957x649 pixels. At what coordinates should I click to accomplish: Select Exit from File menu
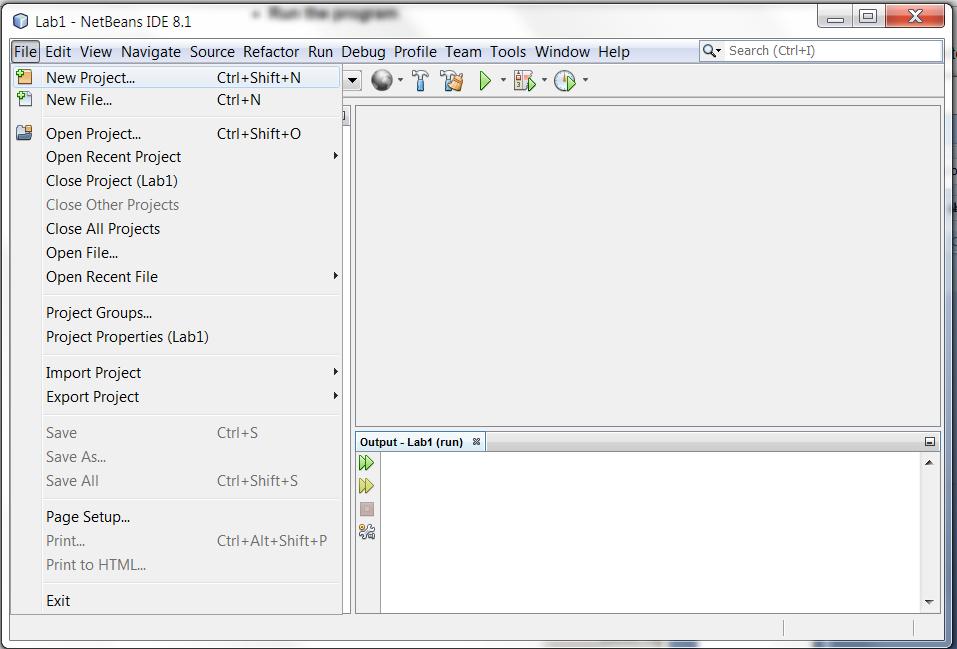[x=176, y=601]
